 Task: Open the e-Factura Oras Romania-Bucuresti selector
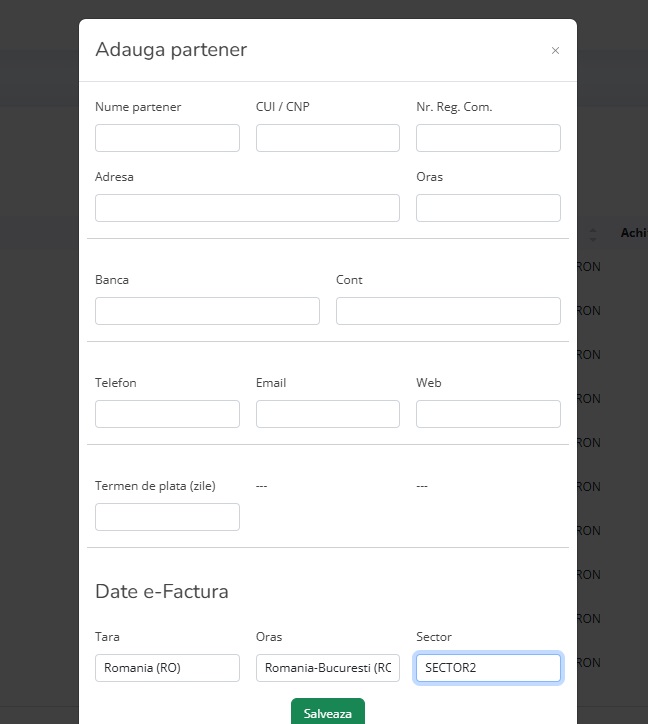327,668
